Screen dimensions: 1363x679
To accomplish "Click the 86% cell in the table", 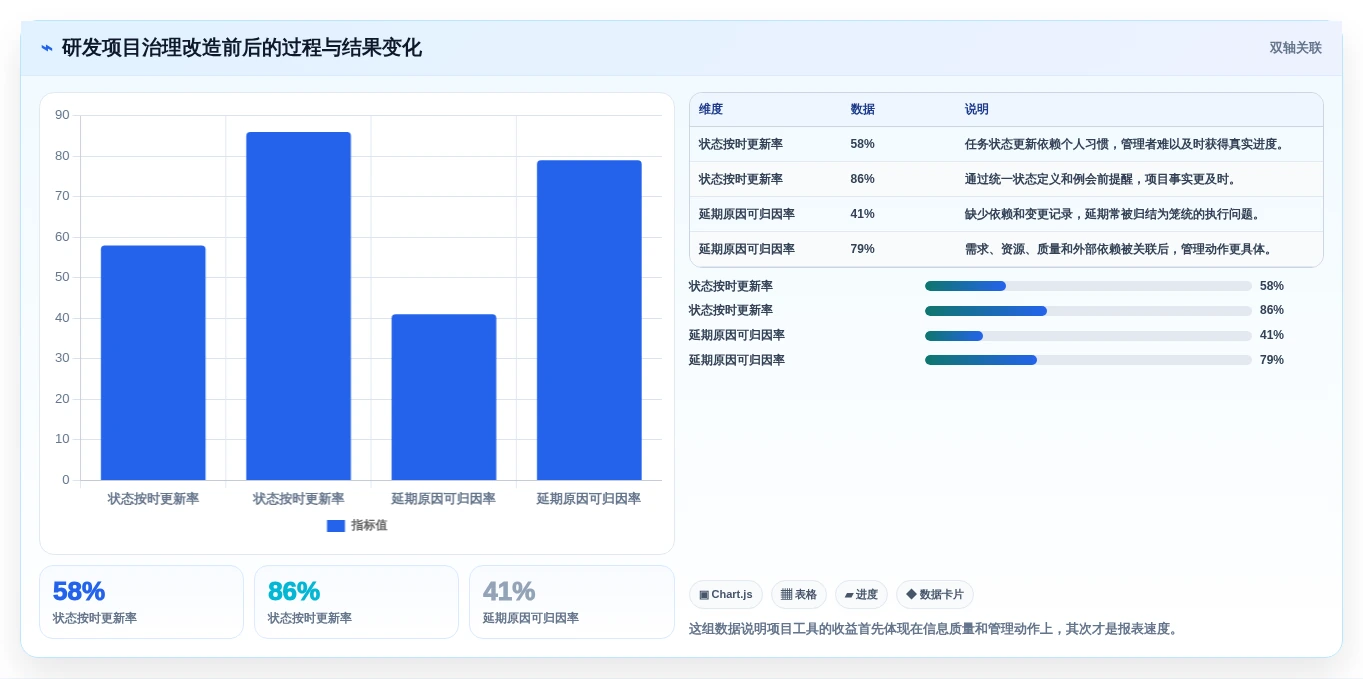I will tap(862, 179).
